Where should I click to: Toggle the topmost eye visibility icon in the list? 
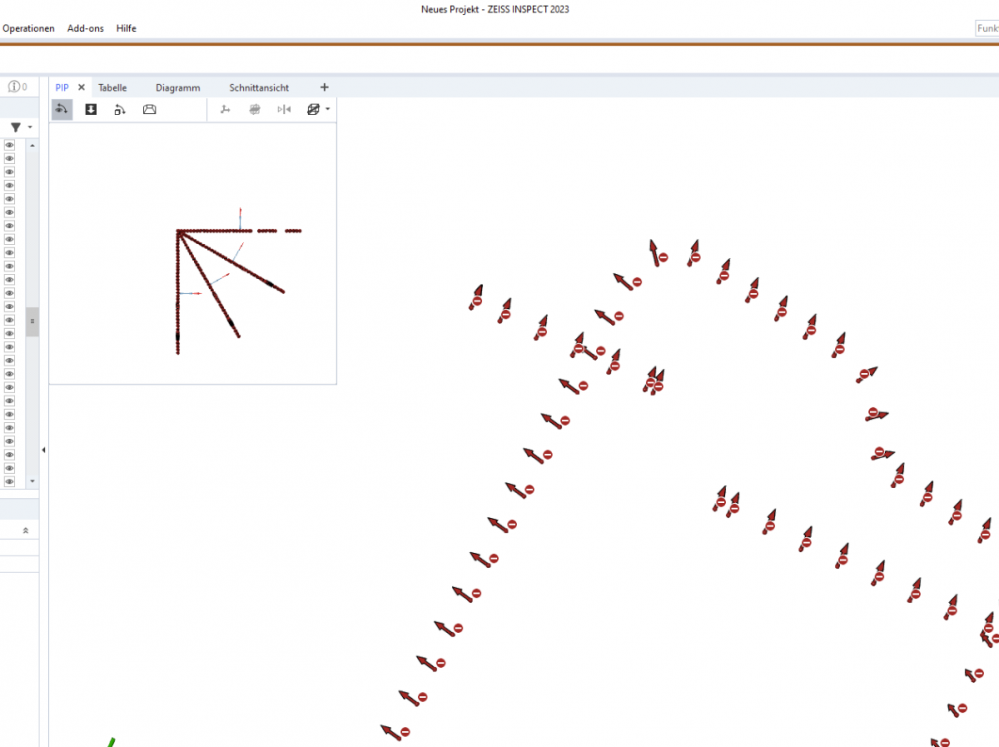(x=9, y=145)
